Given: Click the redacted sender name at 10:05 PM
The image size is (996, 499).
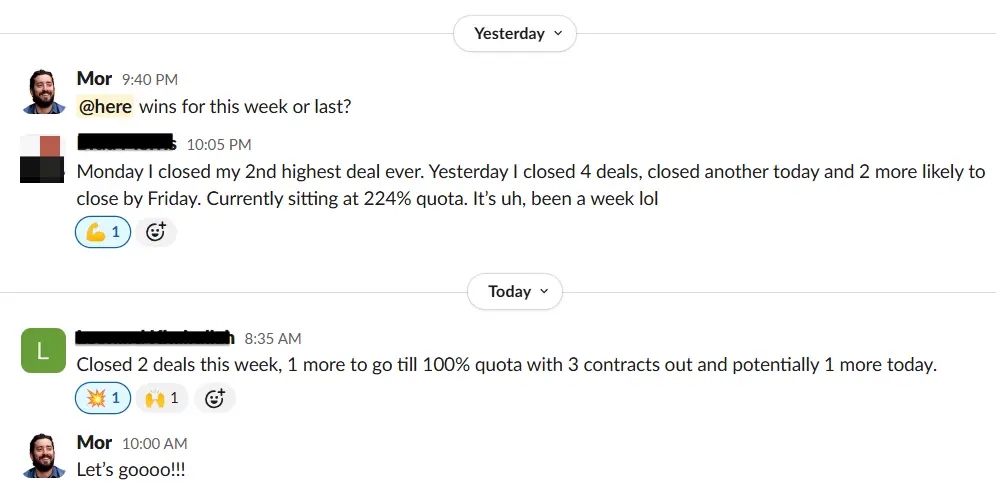Looking at the screenshot, I should click(x=126, y=143).
